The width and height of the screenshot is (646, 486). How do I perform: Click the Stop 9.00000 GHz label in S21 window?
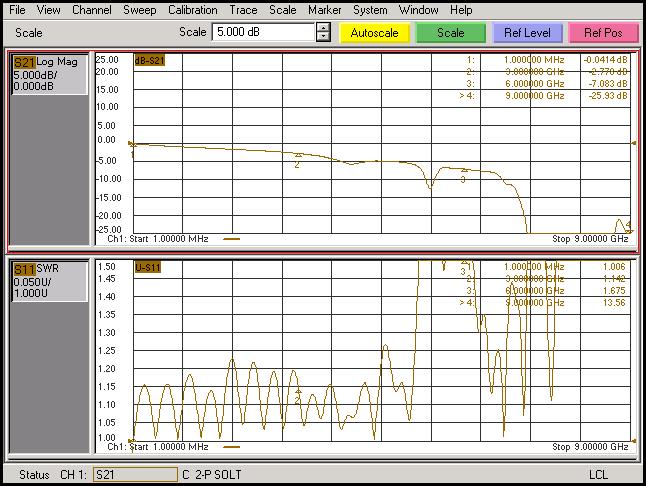590,239
